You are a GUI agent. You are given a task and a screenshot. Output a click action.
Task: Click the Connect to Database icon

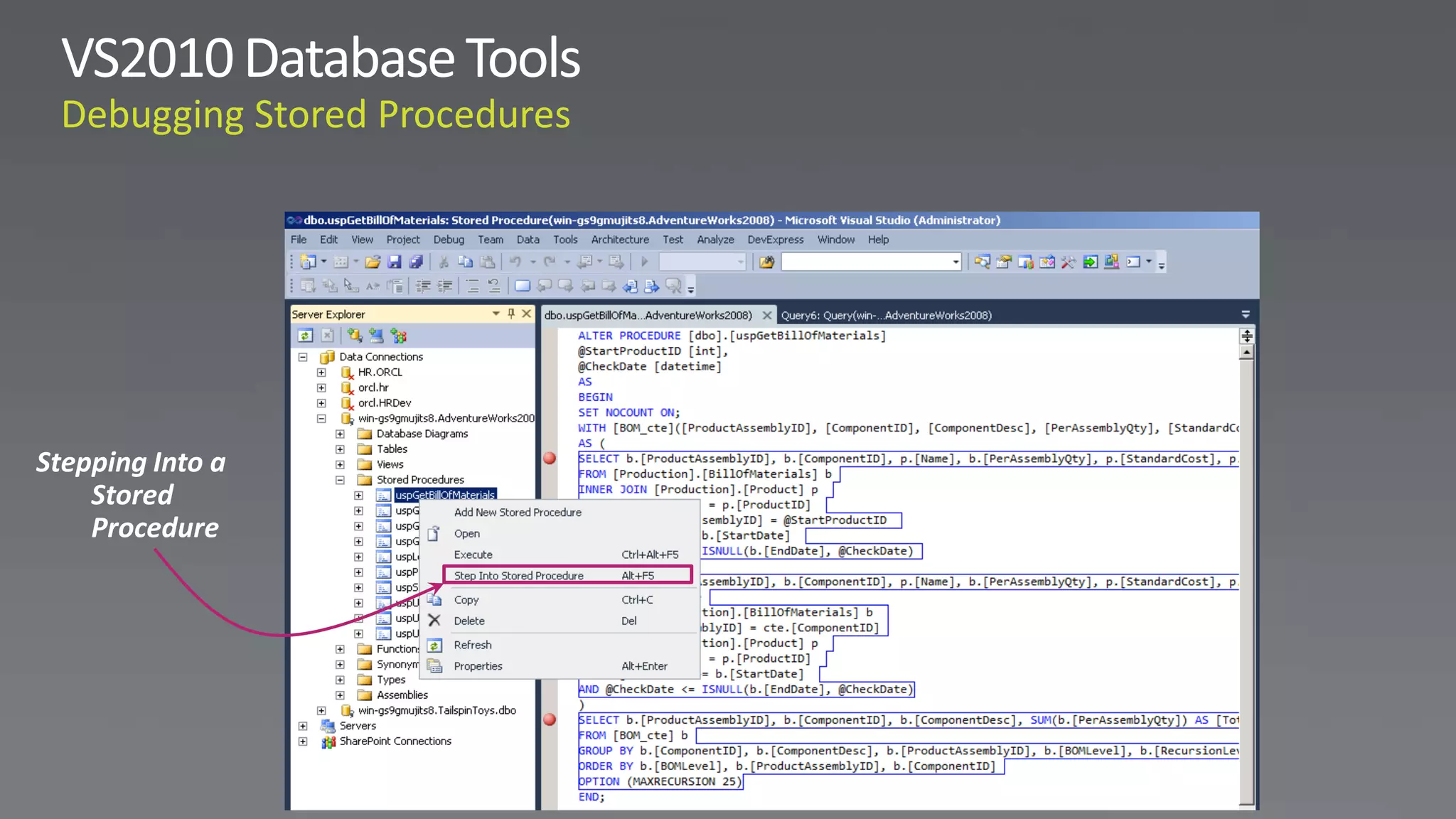pyautogui.click(x=355, y=336)
